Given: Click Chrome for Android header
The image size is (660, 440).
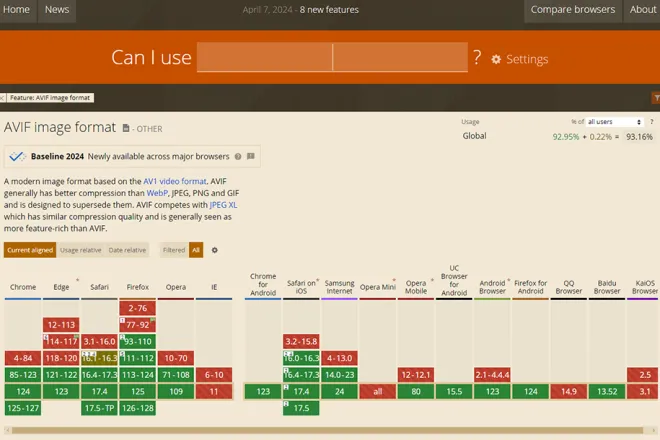Looking at the screenshot, I should pyautogui.click(x=263, y=285).
